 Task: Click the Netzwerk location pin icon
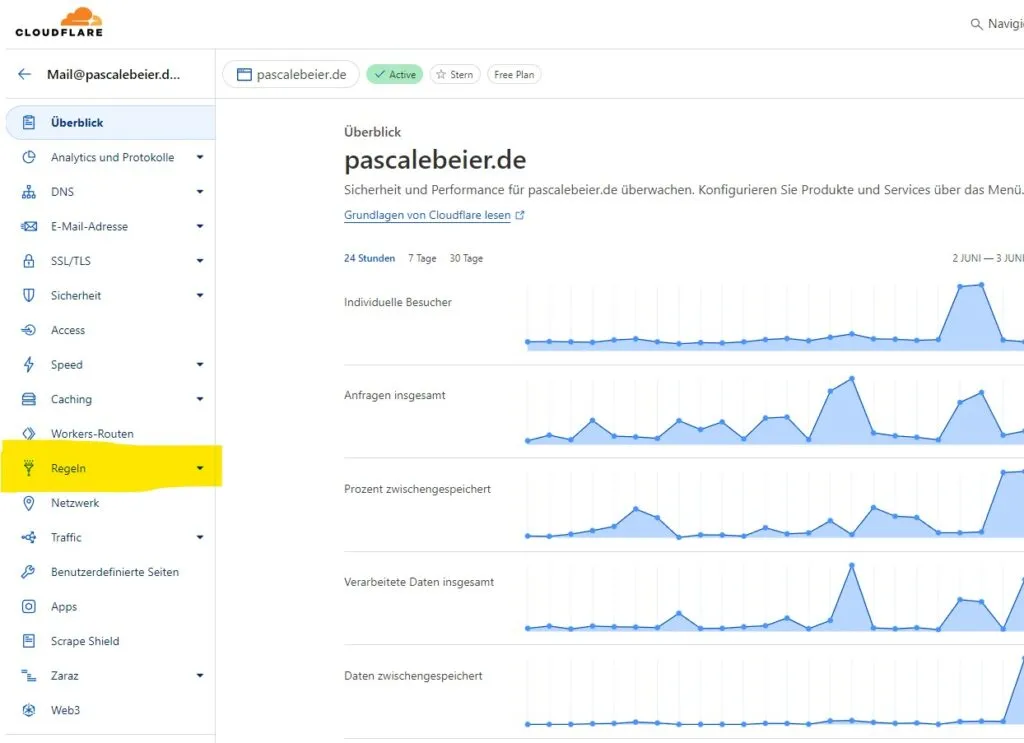tap(29, 503)
